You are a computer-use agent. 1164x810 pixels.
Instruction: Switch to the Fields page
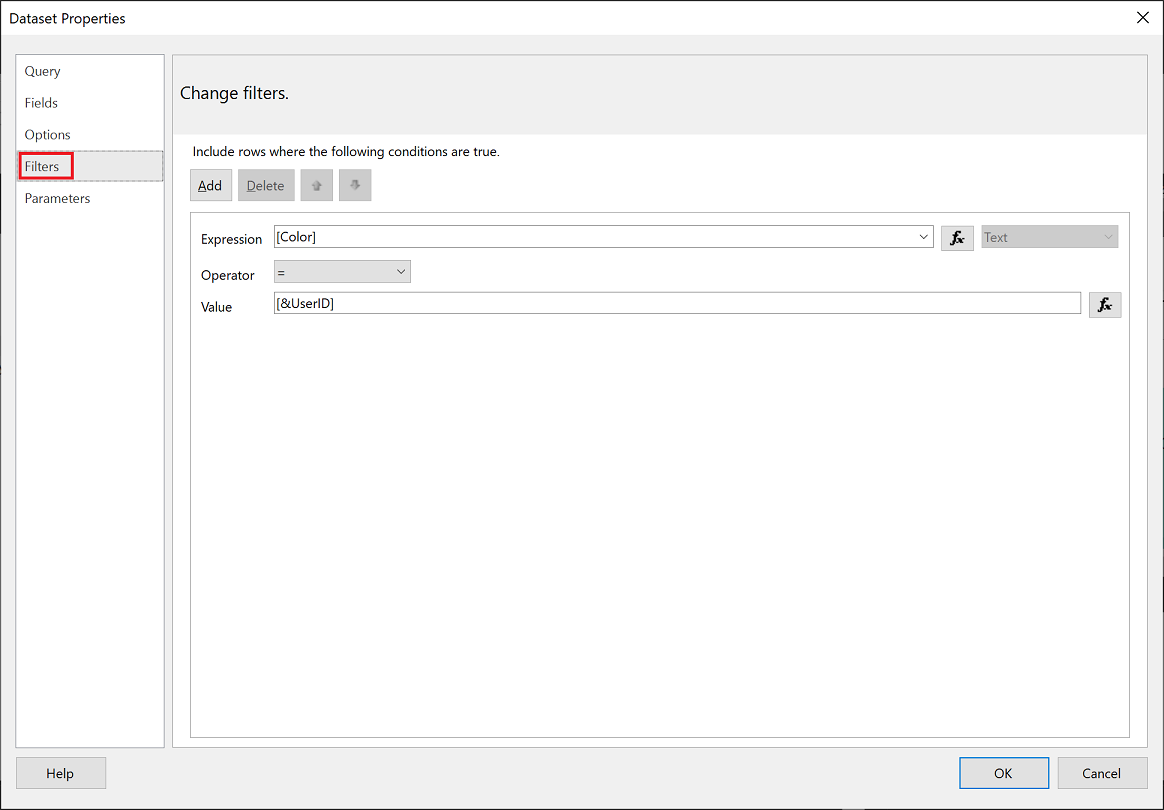(41, 103)
